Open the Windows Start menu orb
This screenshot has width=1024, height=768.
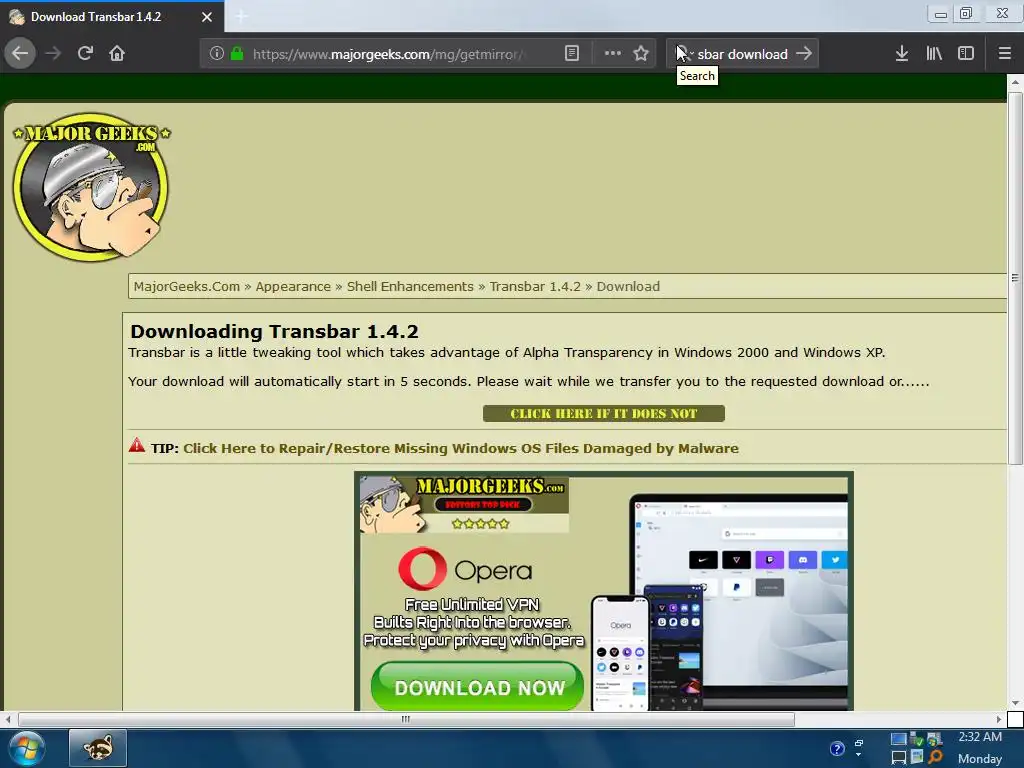coord(27,748)
